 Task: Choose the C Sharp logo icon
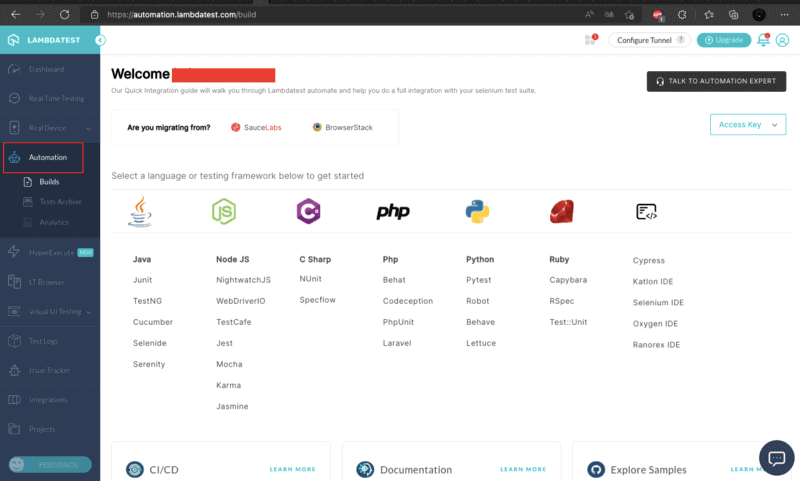tap(308, 211)
